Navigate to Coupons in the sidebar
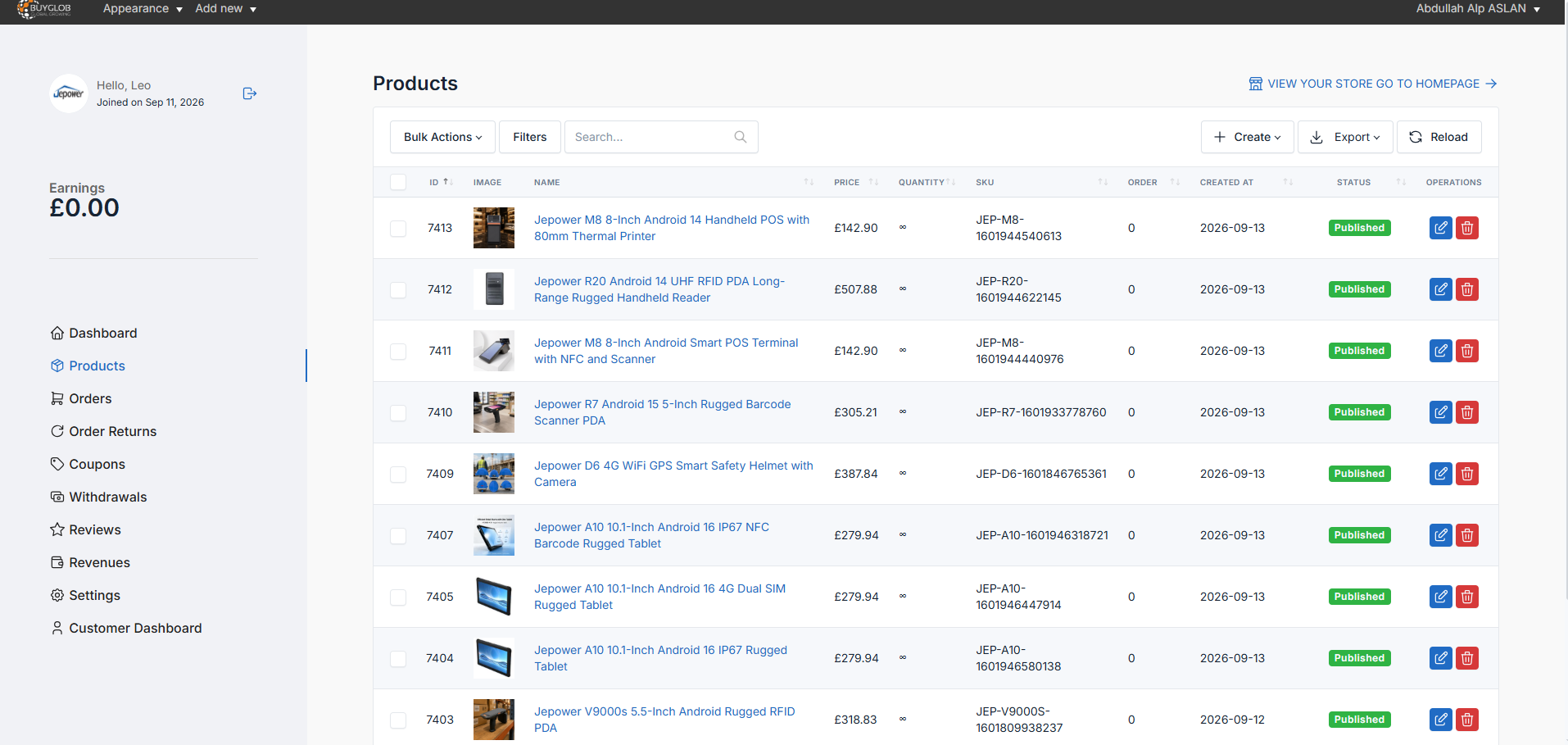The image size is (1568, 745). (x=88, y=464)
